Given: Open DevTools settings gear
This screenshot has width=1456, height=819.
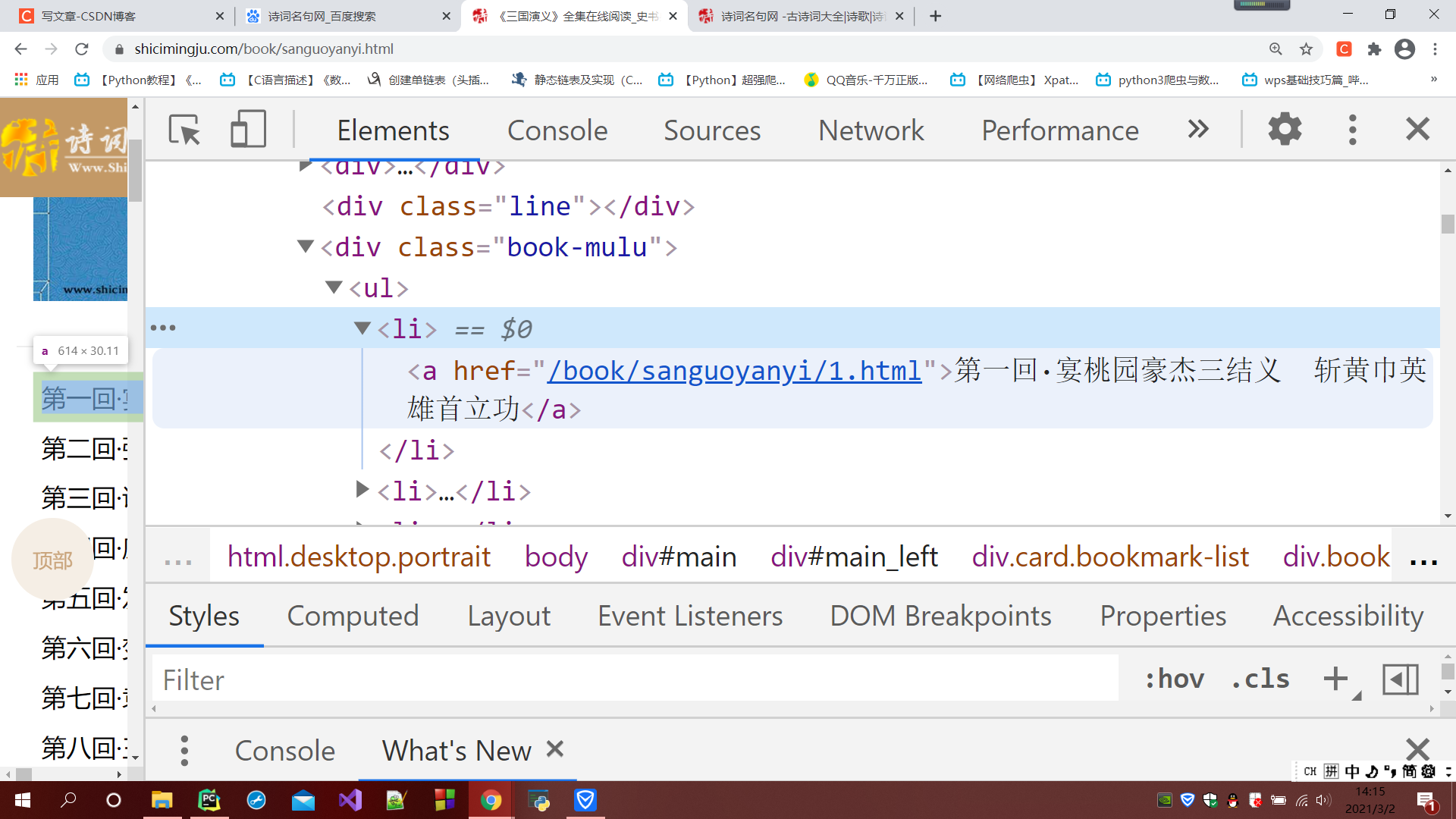Looking at the screenshot, I should [1285, 130].
